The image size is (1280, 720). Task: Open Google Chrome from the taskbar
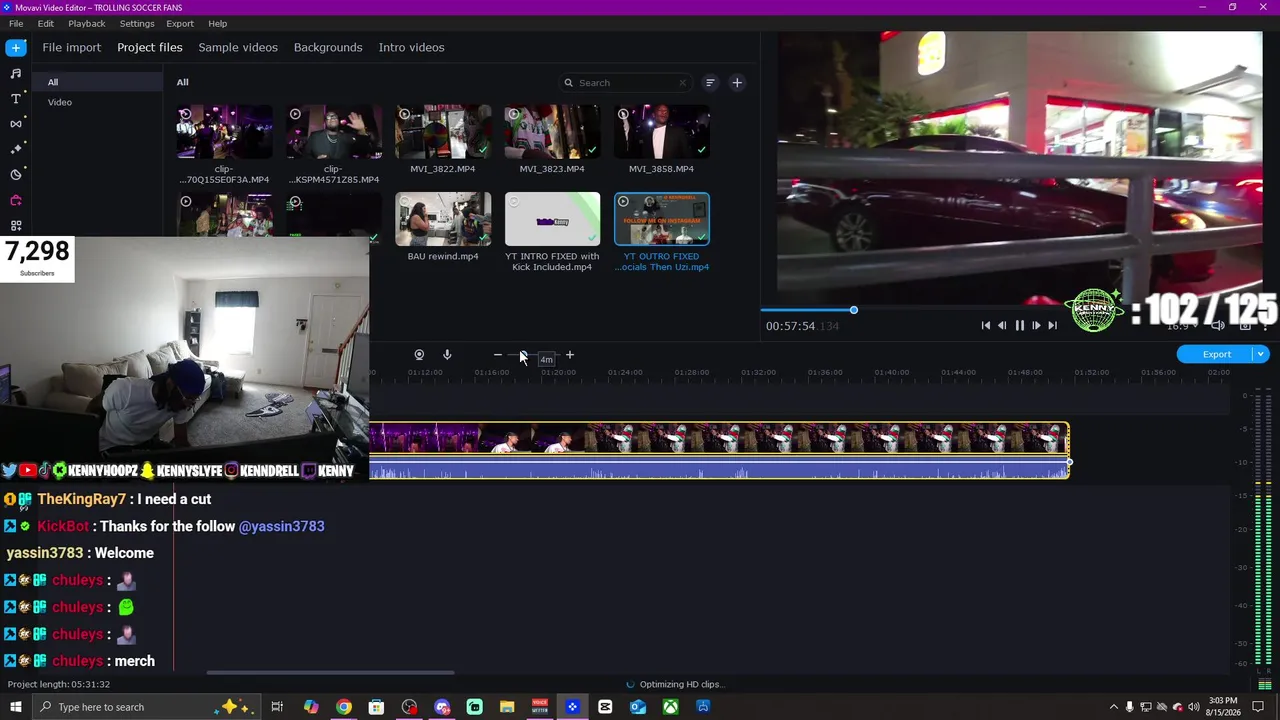click(344, 707)
